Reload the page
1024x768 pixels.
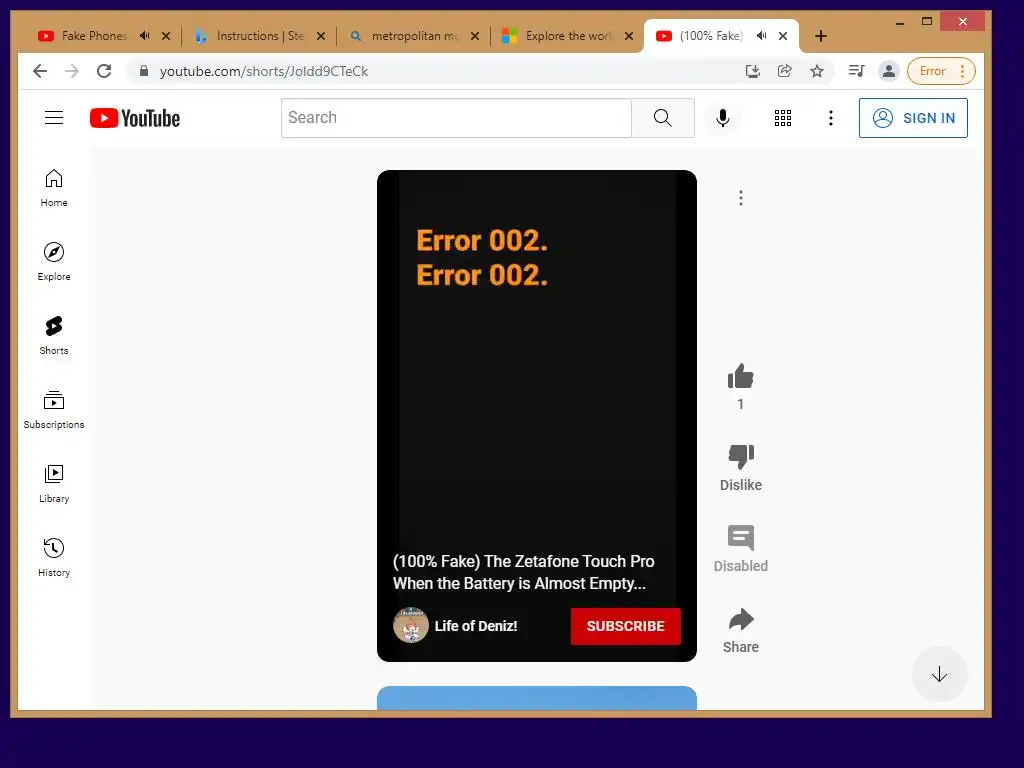click(104, 71)
